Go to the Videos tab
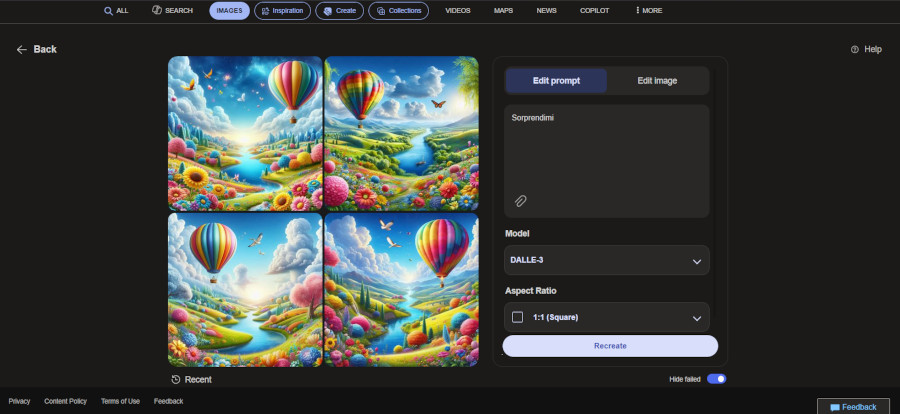Image resolution: width=900 pixels, height=414 pixels. [457, 10]
